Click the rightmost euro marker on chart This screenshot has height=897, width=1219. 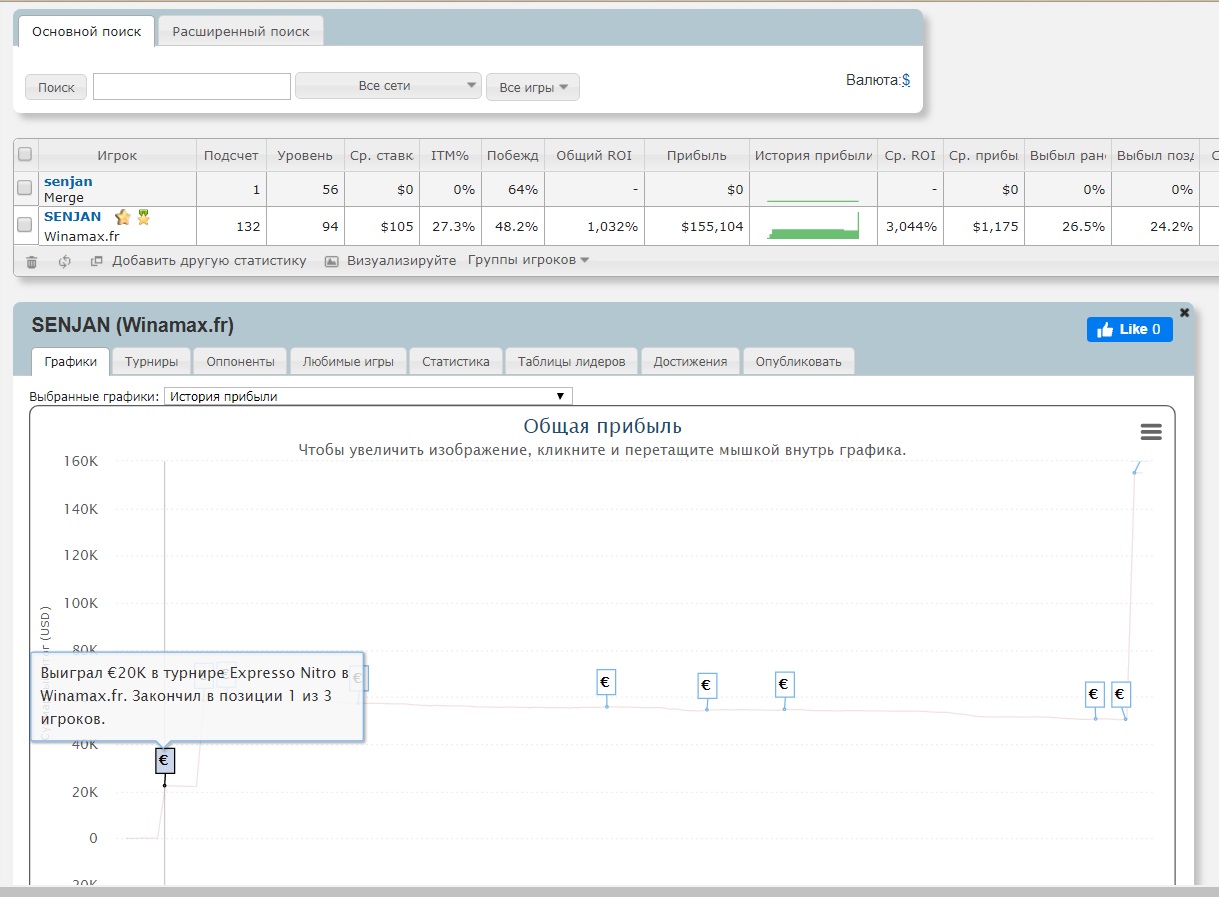point(1121,694)
